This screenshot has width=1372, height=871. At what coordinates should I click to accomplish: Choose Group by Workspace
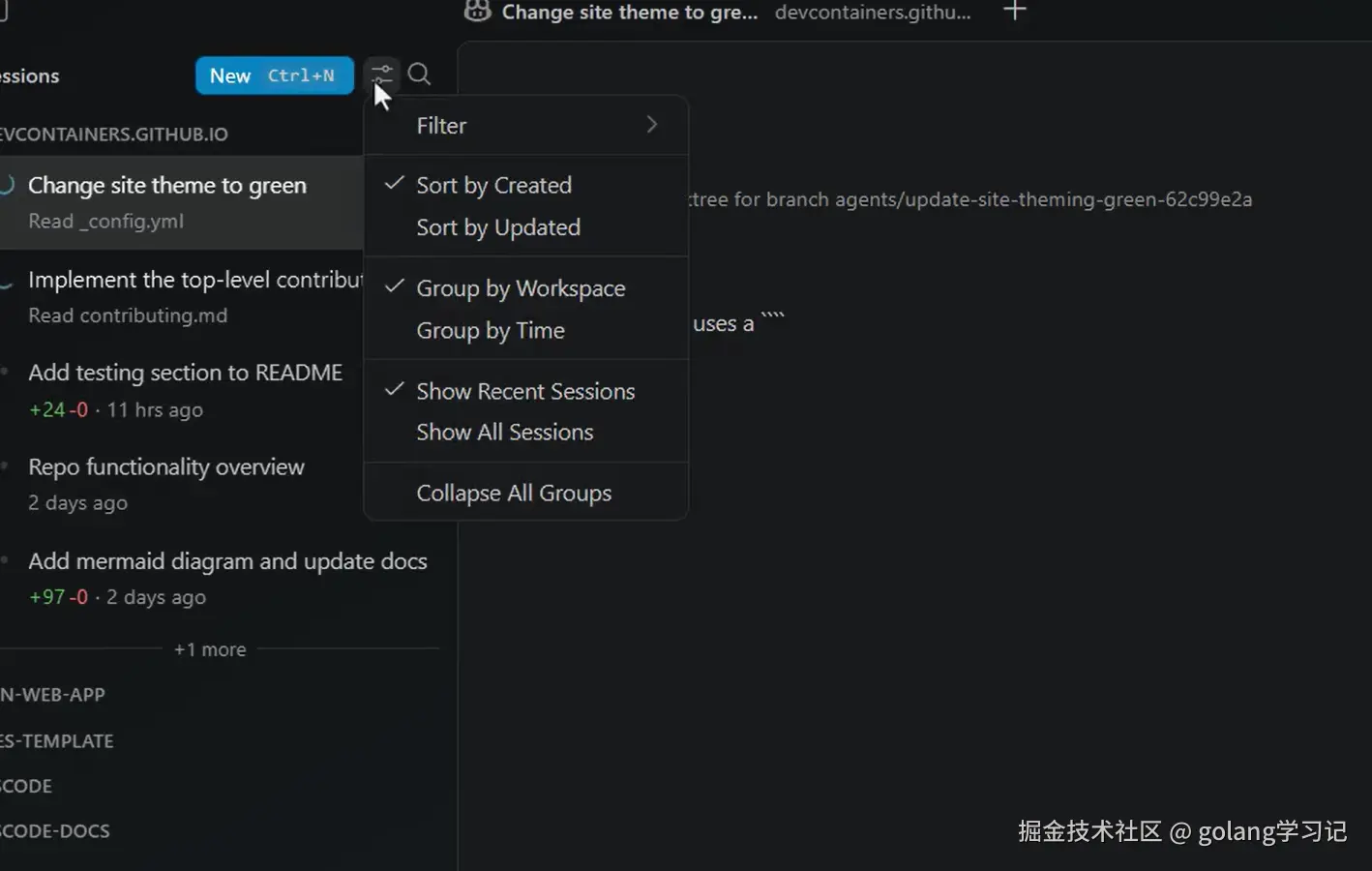pos(526,288)
